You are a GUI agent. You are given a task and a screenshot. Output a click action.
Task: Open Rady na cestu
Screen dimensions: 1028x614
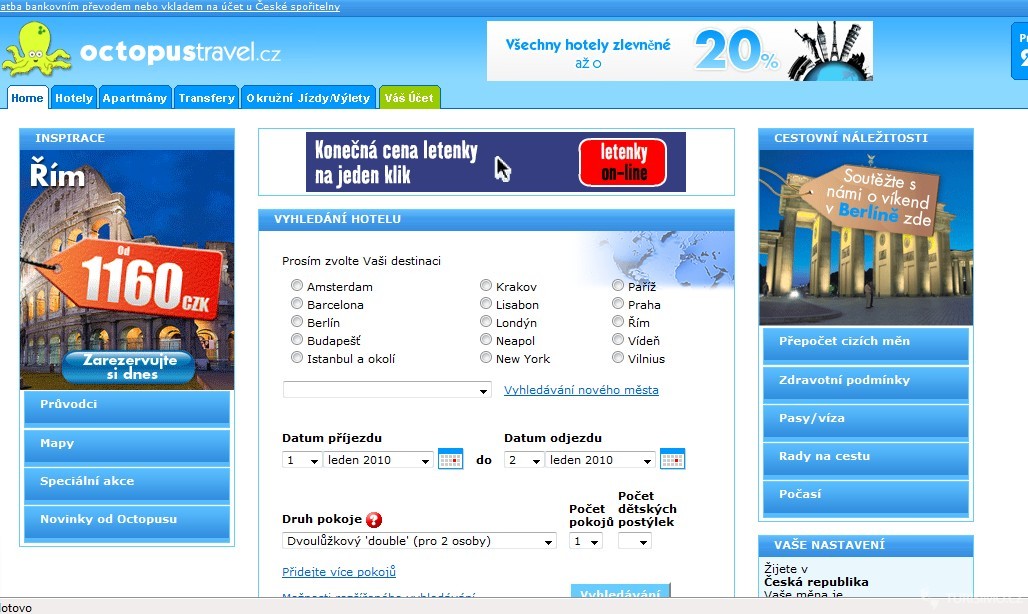(866, 459)
